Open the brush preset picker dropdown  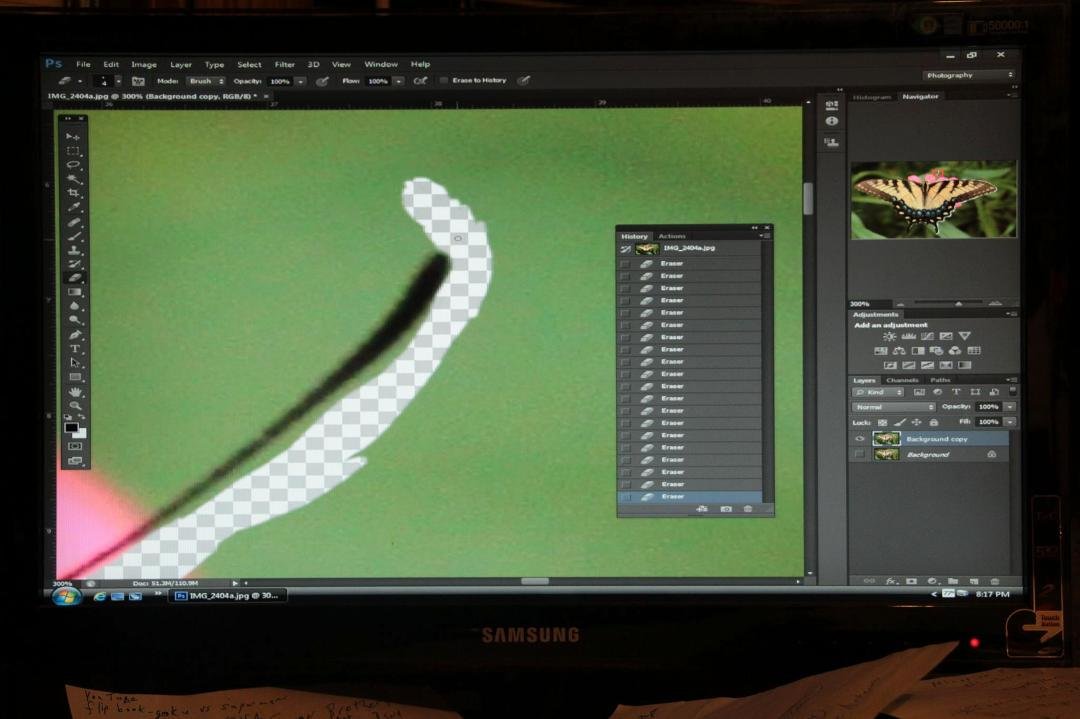click(x=118, y=81)
